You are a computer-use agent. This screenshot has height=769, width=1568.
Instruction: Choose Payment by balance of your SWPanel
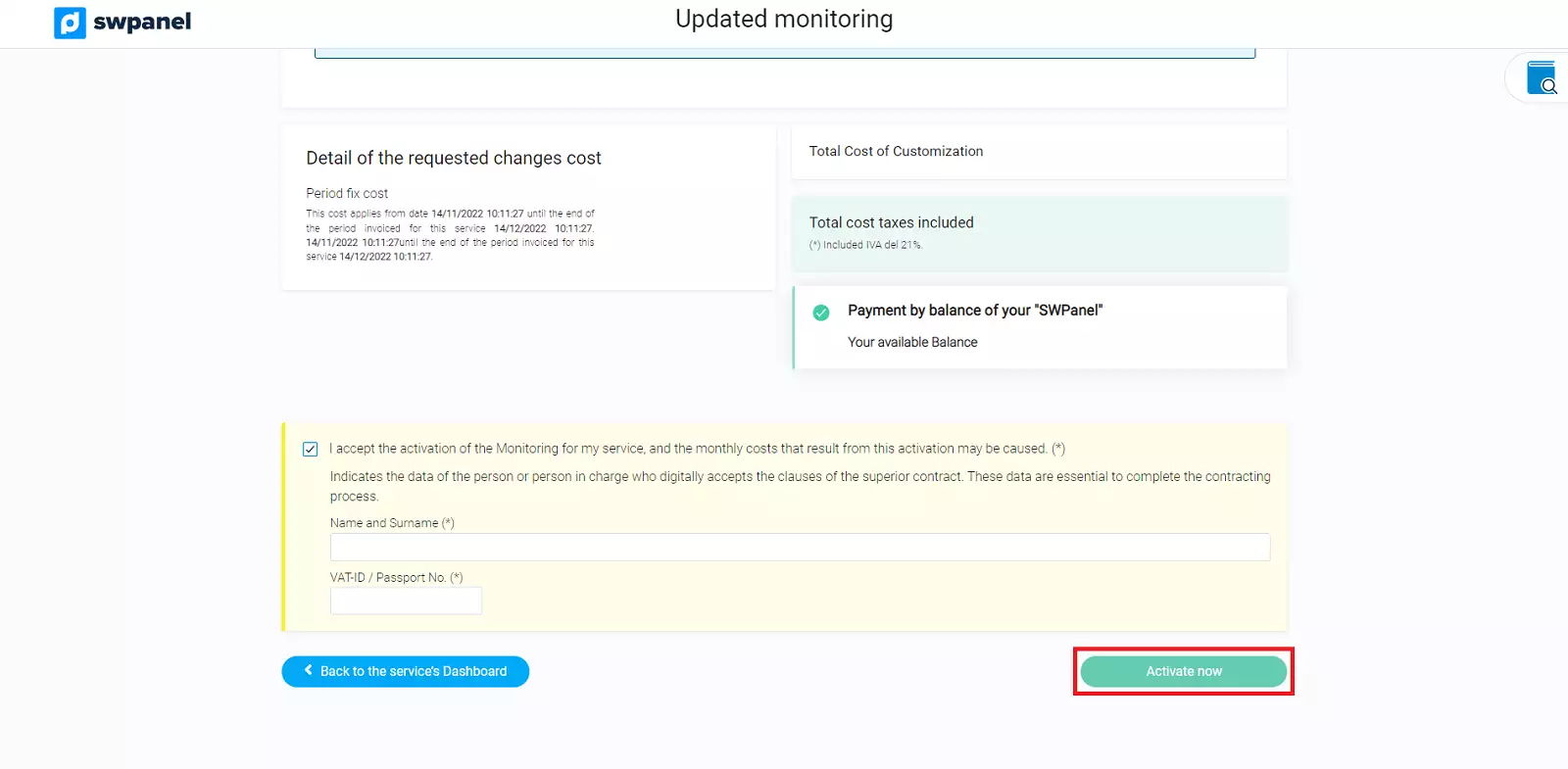pos(975,311)
